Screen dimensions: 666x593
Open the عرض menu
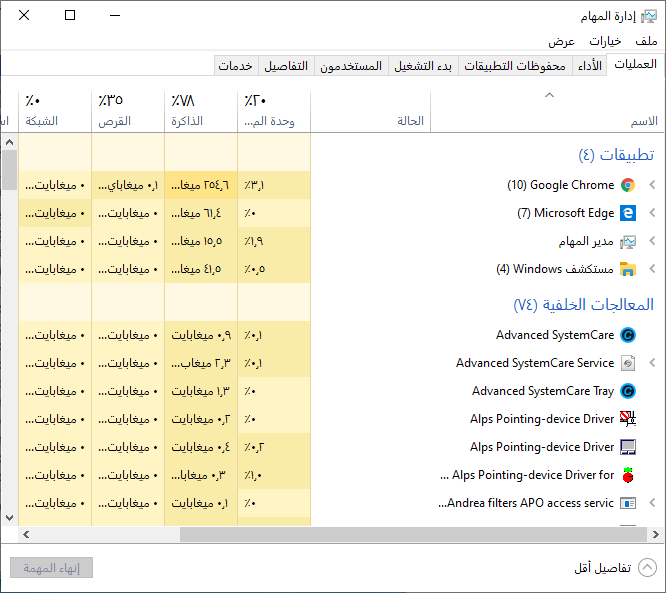[561, 41]
